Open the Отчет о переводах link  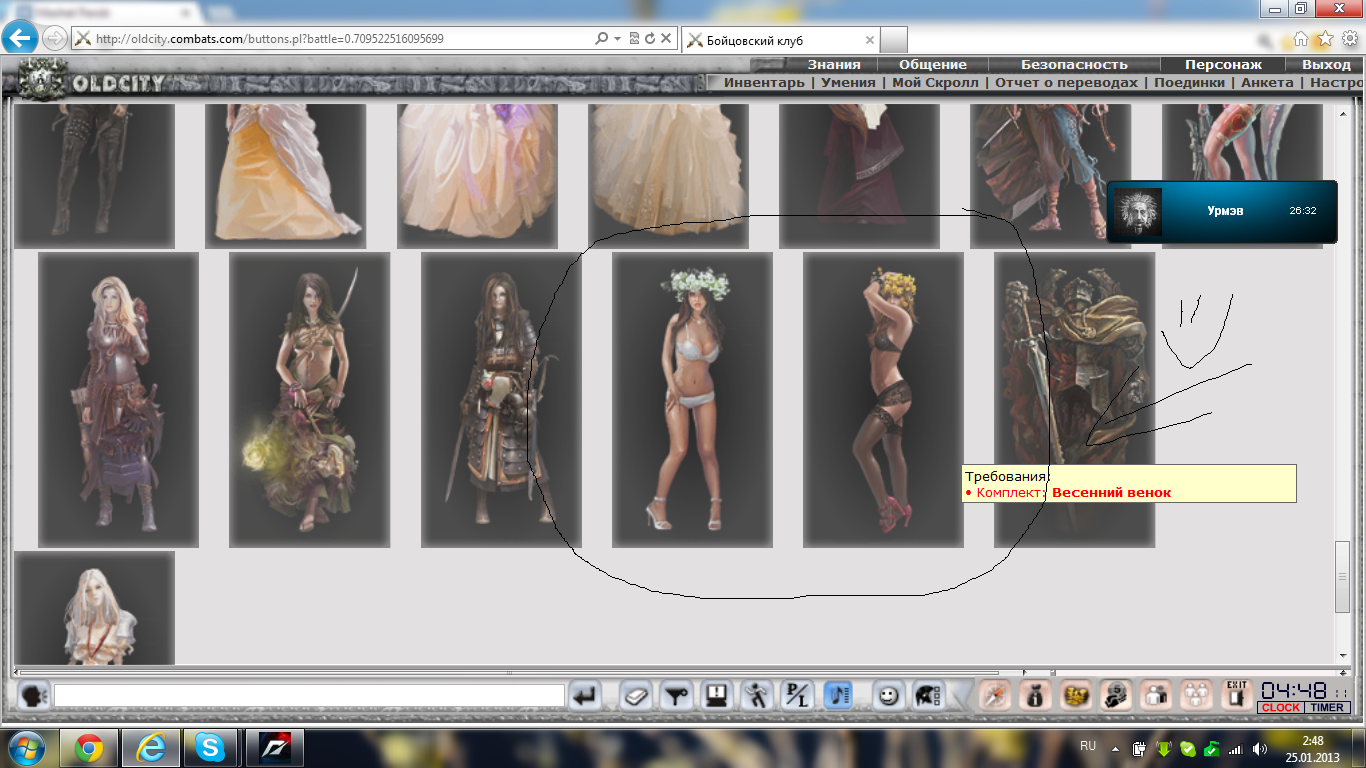click(x=1066, y=83)
